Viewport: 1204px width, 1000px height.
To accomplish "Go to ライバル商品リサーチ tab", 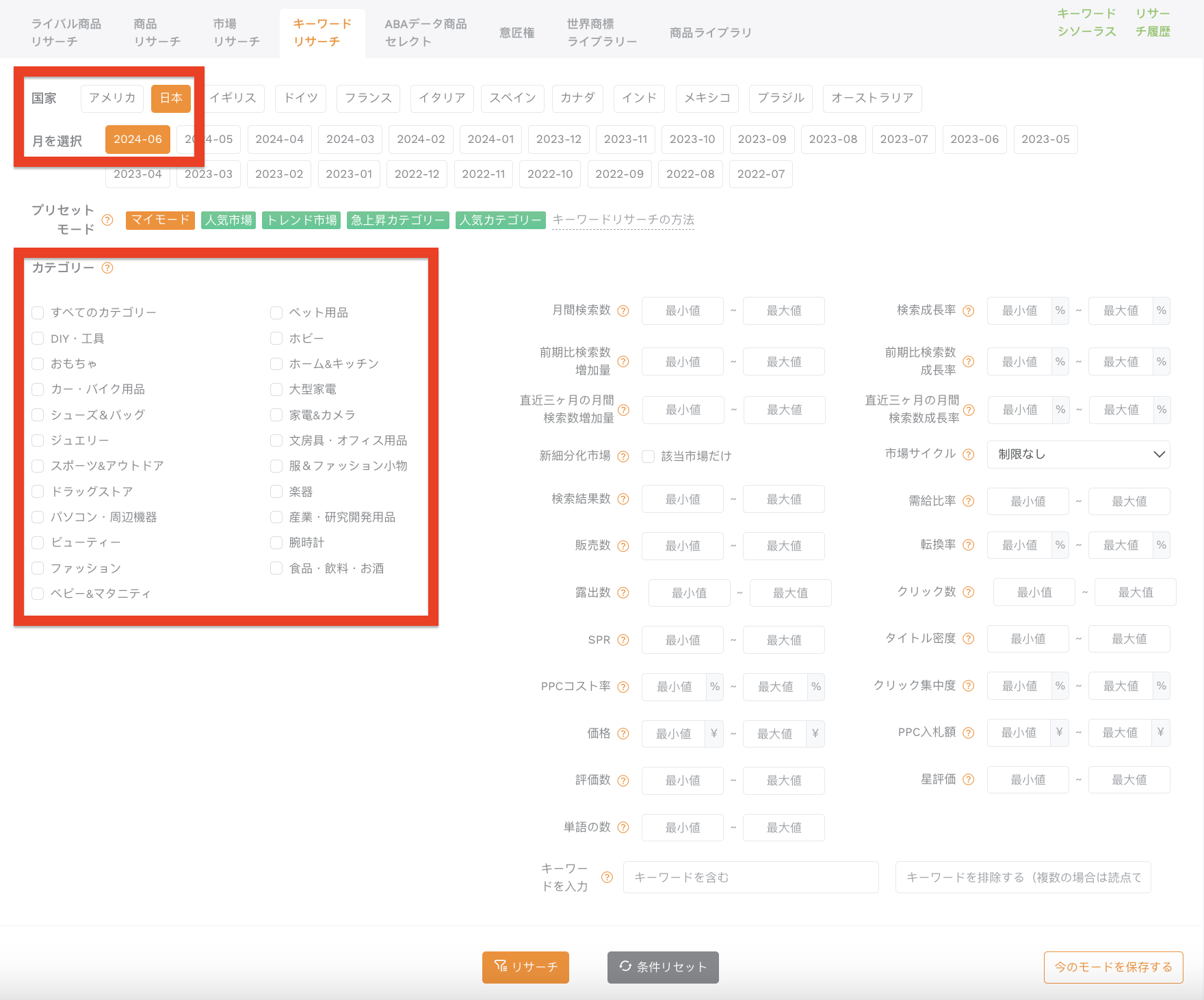I will [x=66, y=33].
